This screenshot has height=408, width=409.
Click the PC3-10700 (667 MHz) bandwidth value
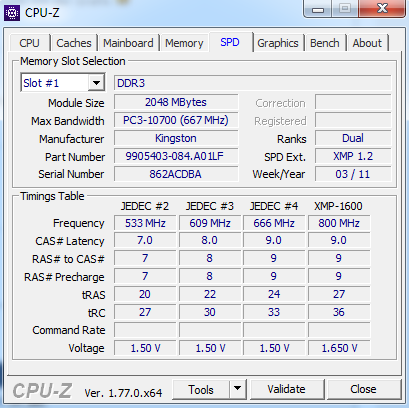pyautogui.click(x=176, y=120)
